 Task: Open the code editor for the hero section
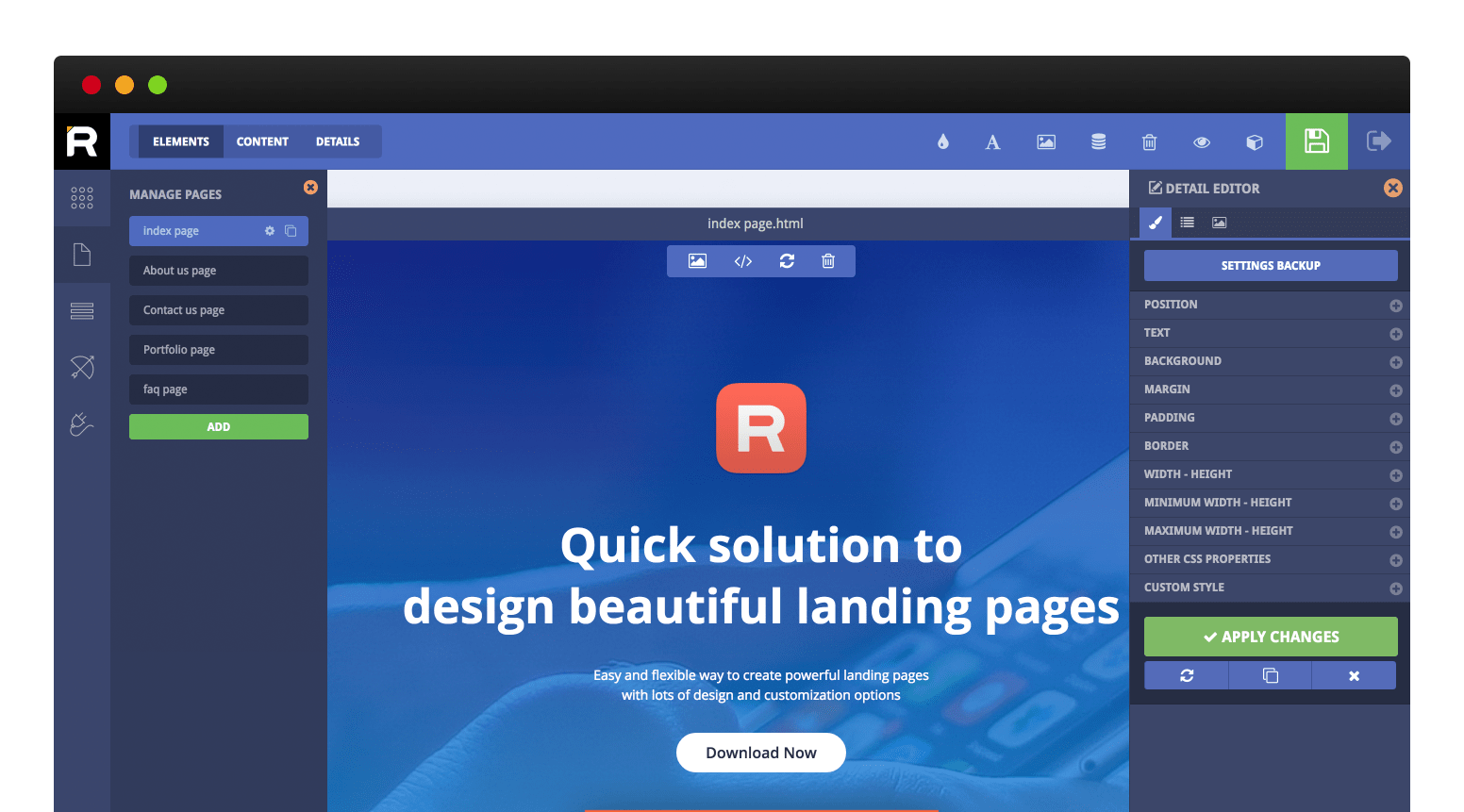click(x=742, y=261)
